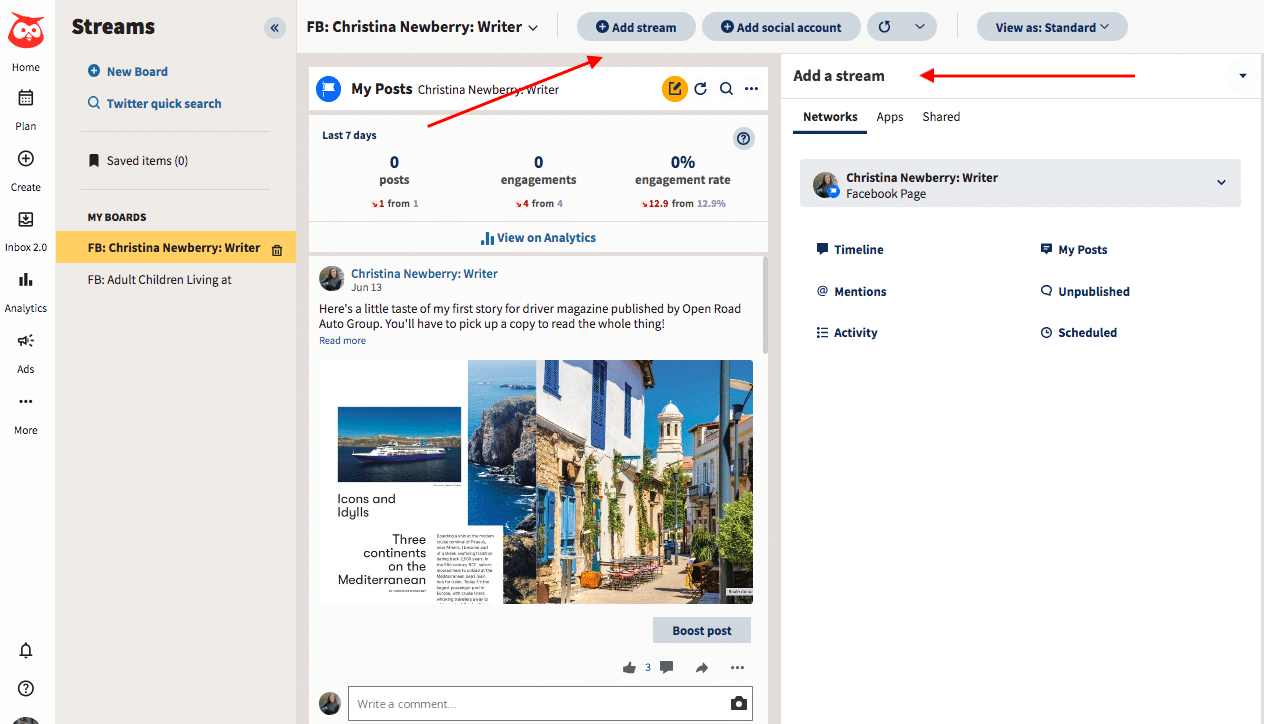
Task: Click the Add social account button
Action: click(781, 27)
